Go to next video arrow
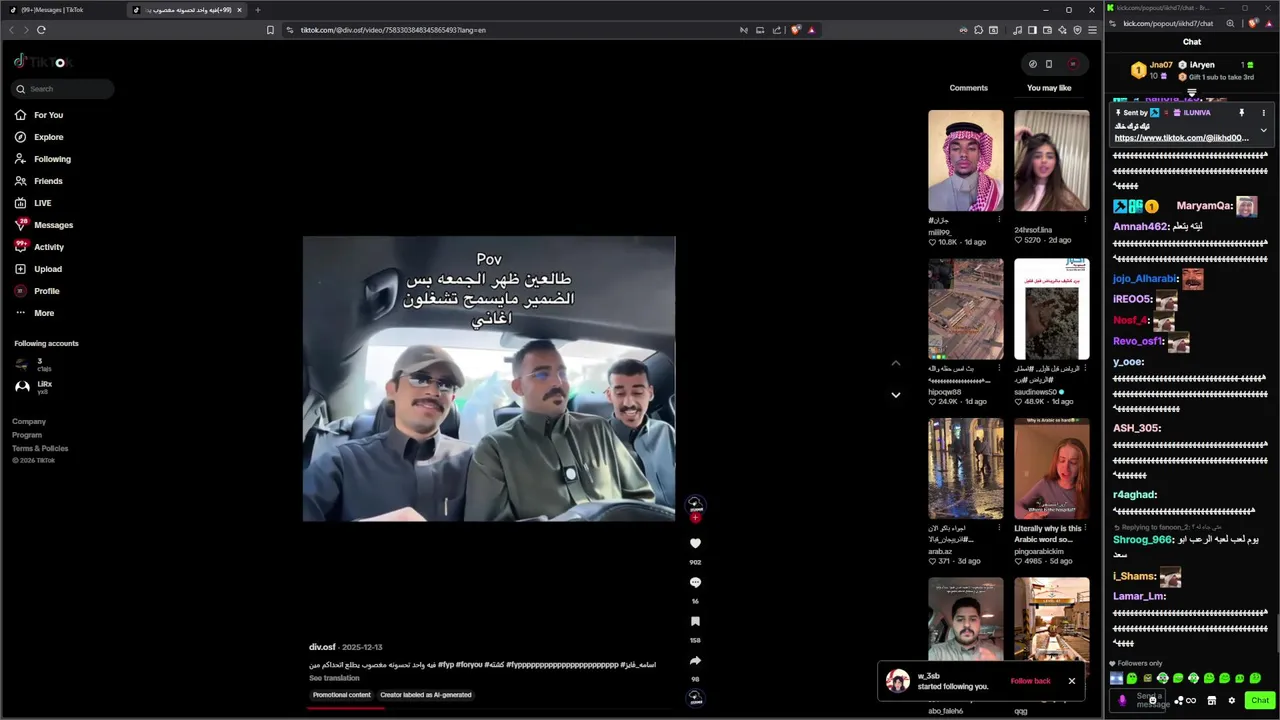 [x=896, y=395]
